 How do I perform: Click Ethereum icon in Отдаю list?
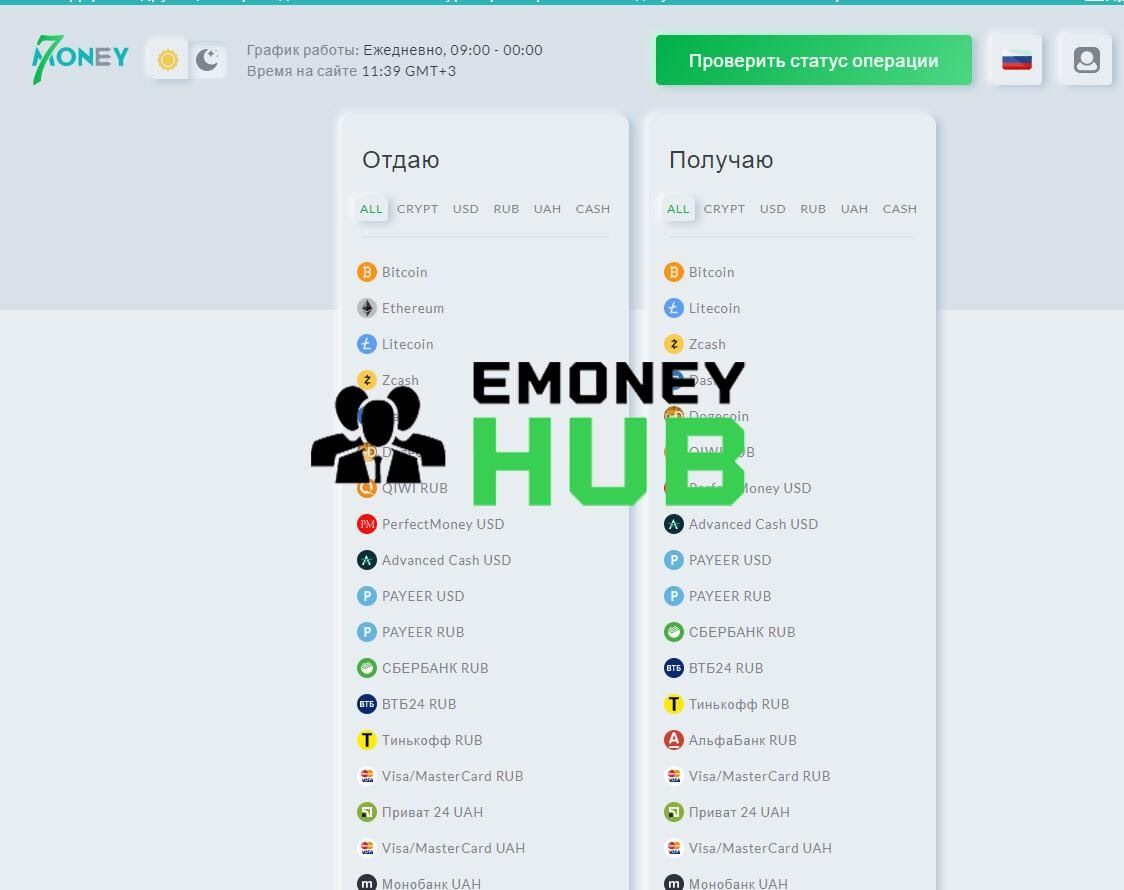coord(367,308)
